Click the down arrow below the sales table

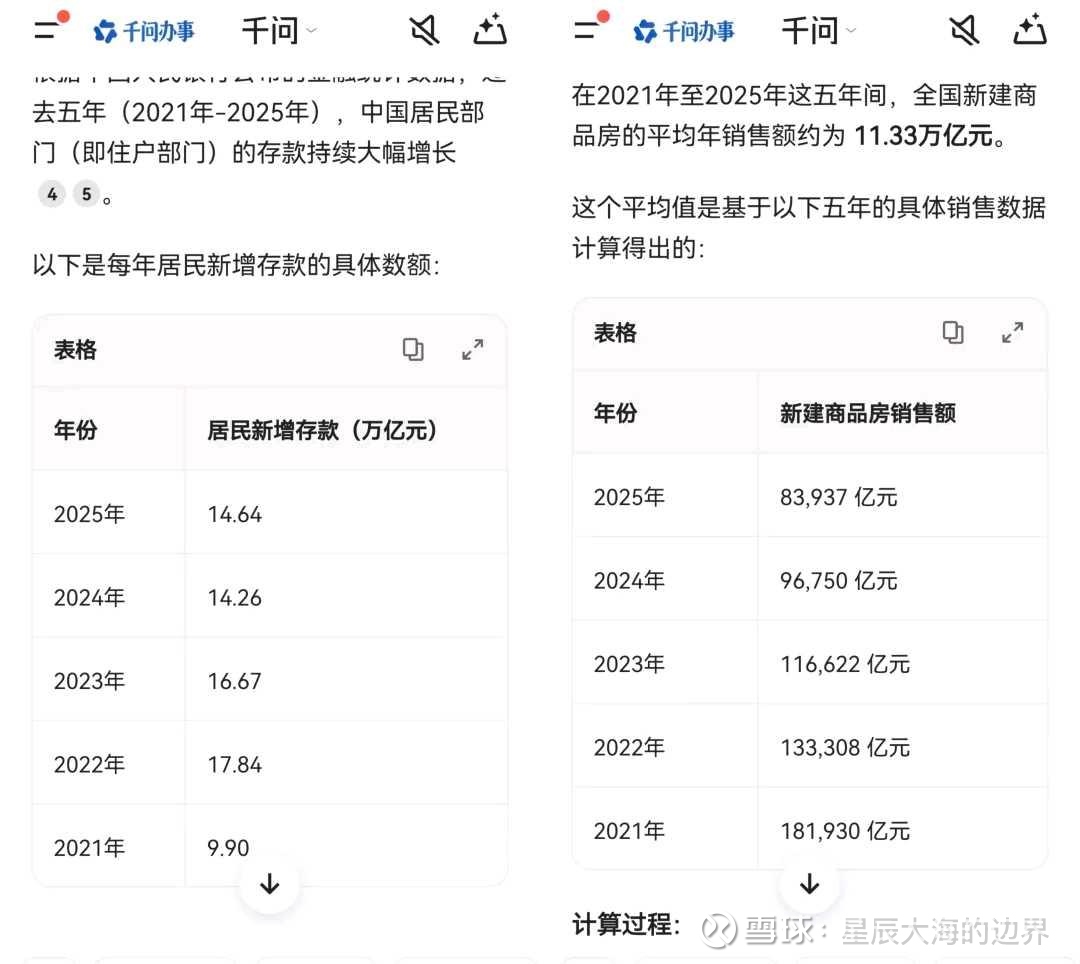[808, 884]
